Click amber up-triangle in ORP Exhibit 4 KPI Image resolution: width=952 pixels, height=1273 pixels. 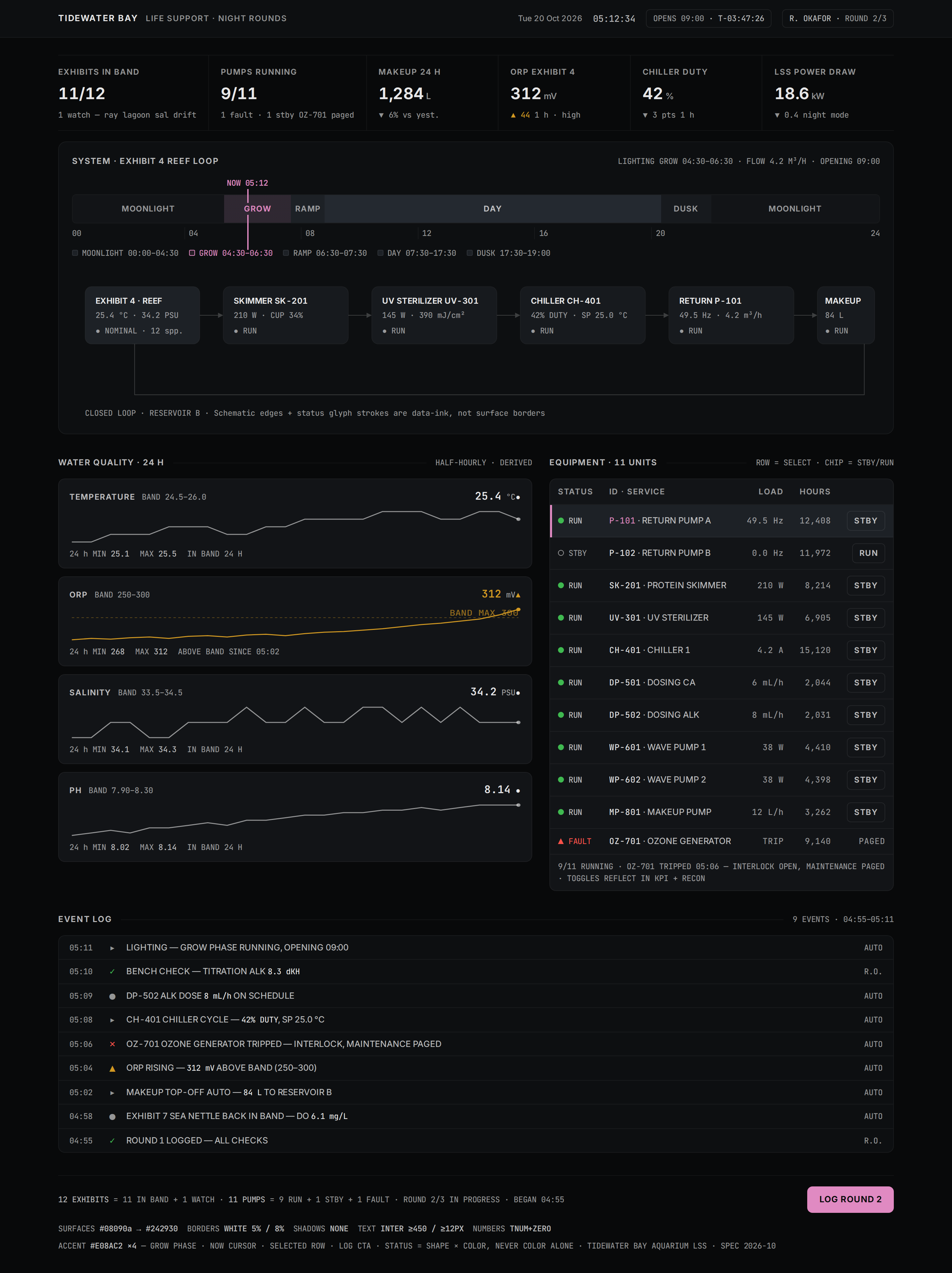[x=513, y=115]
